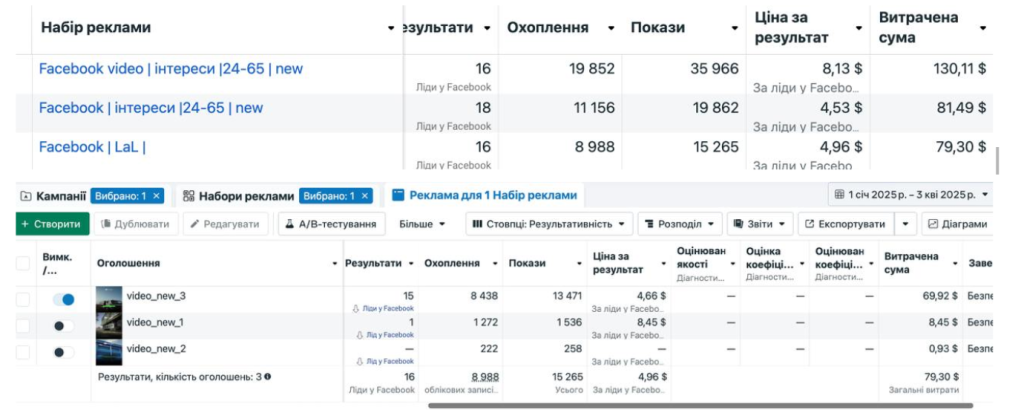Open the Набір реклами column header dropdown
Image resolution: width=1024 pixels, height=410 pixels.
[x=391, y=28]
